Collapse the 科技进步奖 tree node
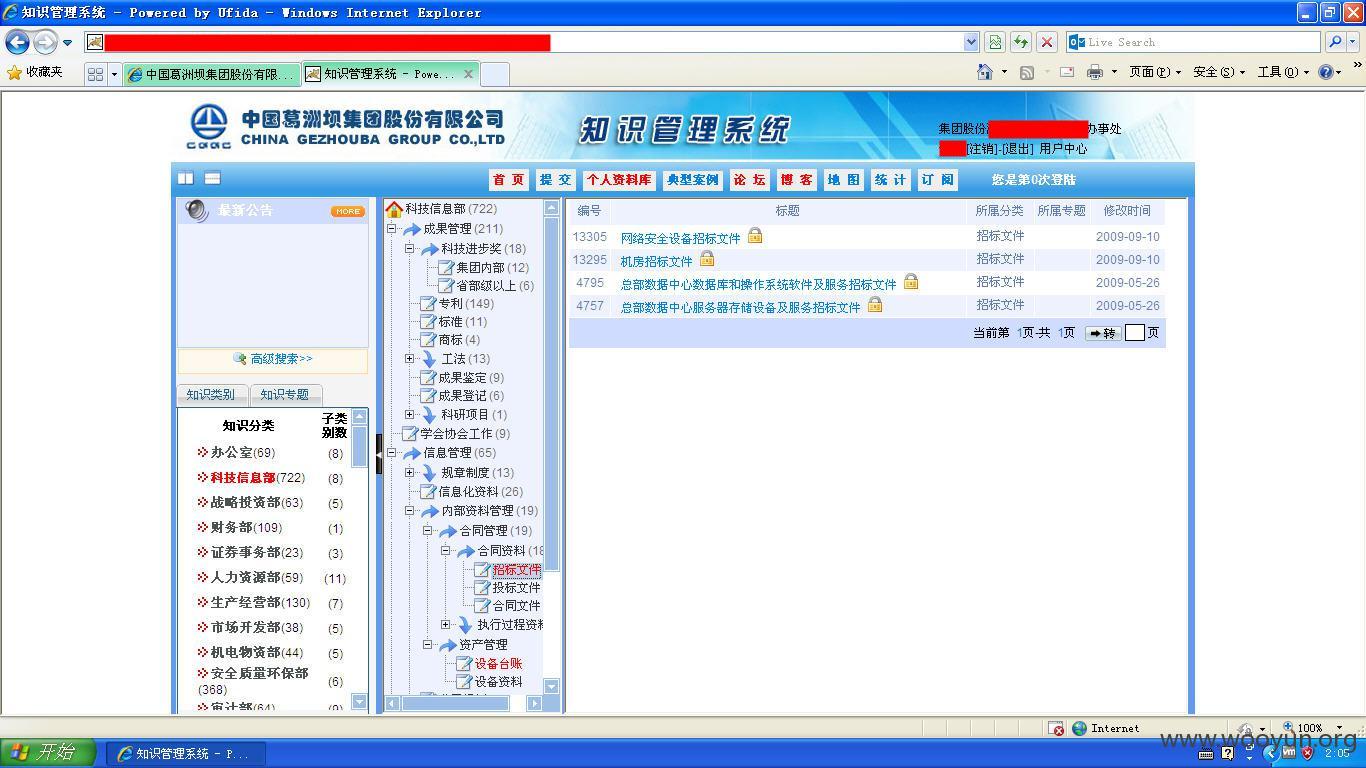Viewport: 1366px width, 768px height. pyautogui.click(x=409, y=248)
